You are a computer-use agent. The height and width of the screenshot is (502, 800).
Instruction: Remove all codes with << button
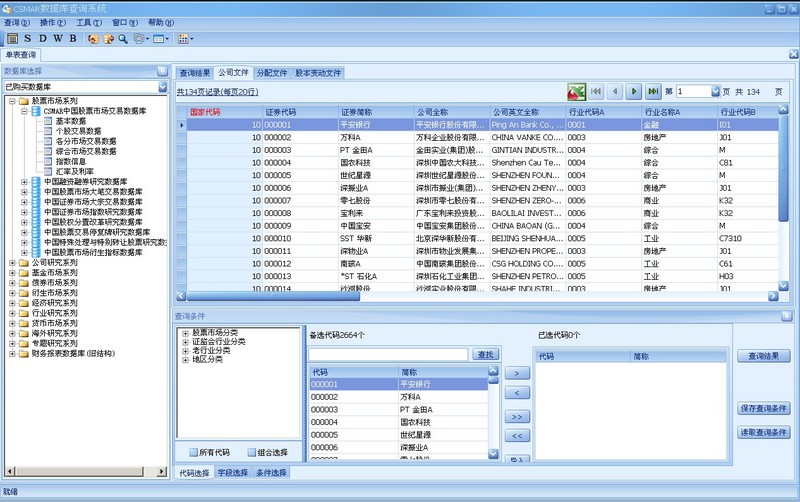coord(517,436)
